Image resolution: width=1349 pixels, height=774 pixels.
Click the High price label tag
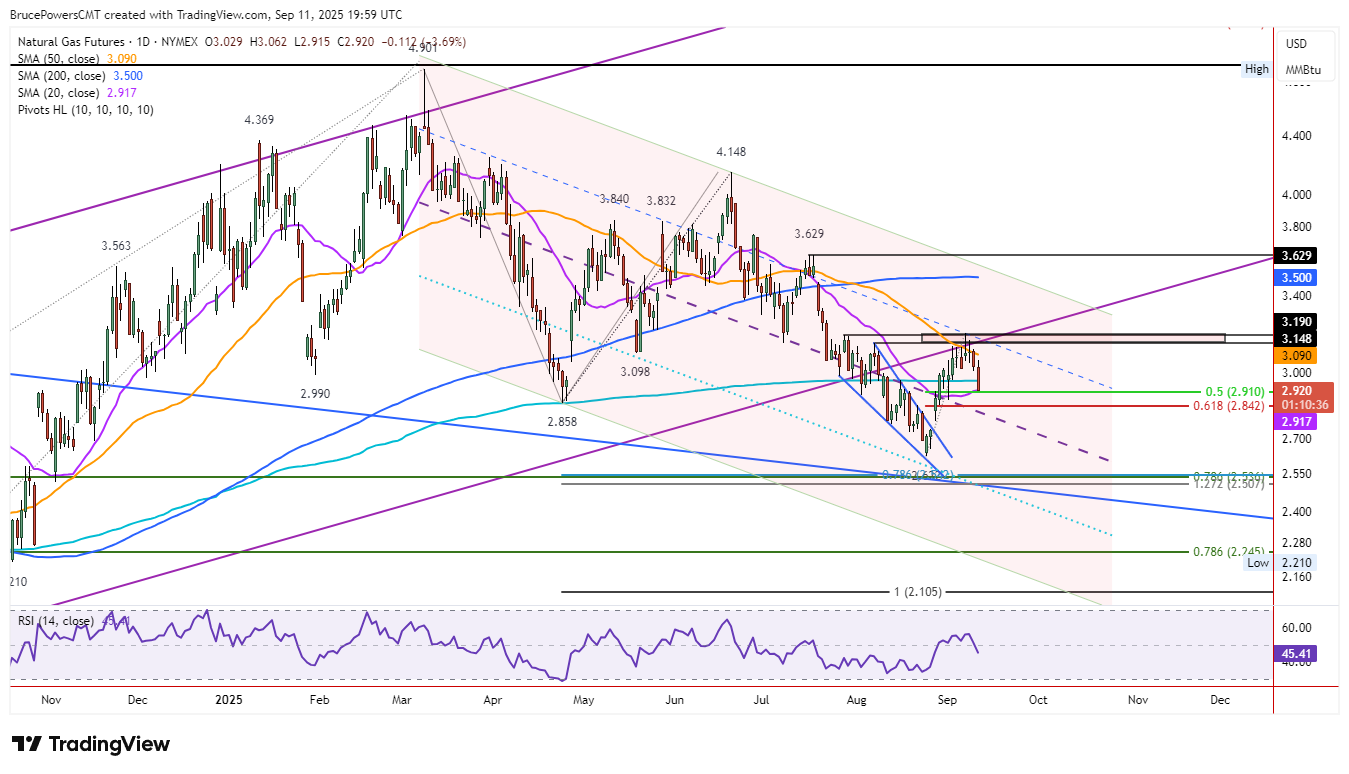[x=1257, y=69]
